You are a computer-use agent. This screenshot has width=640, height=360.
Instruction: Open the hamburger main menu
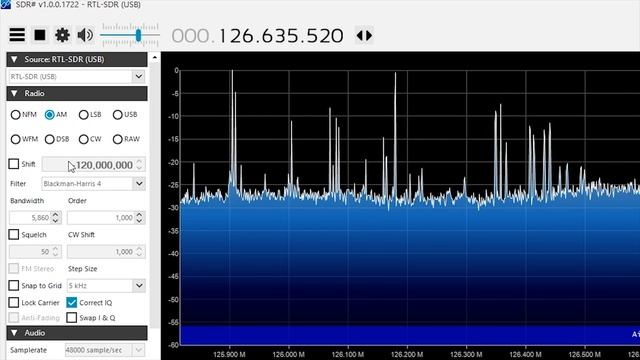coord(17,35)
